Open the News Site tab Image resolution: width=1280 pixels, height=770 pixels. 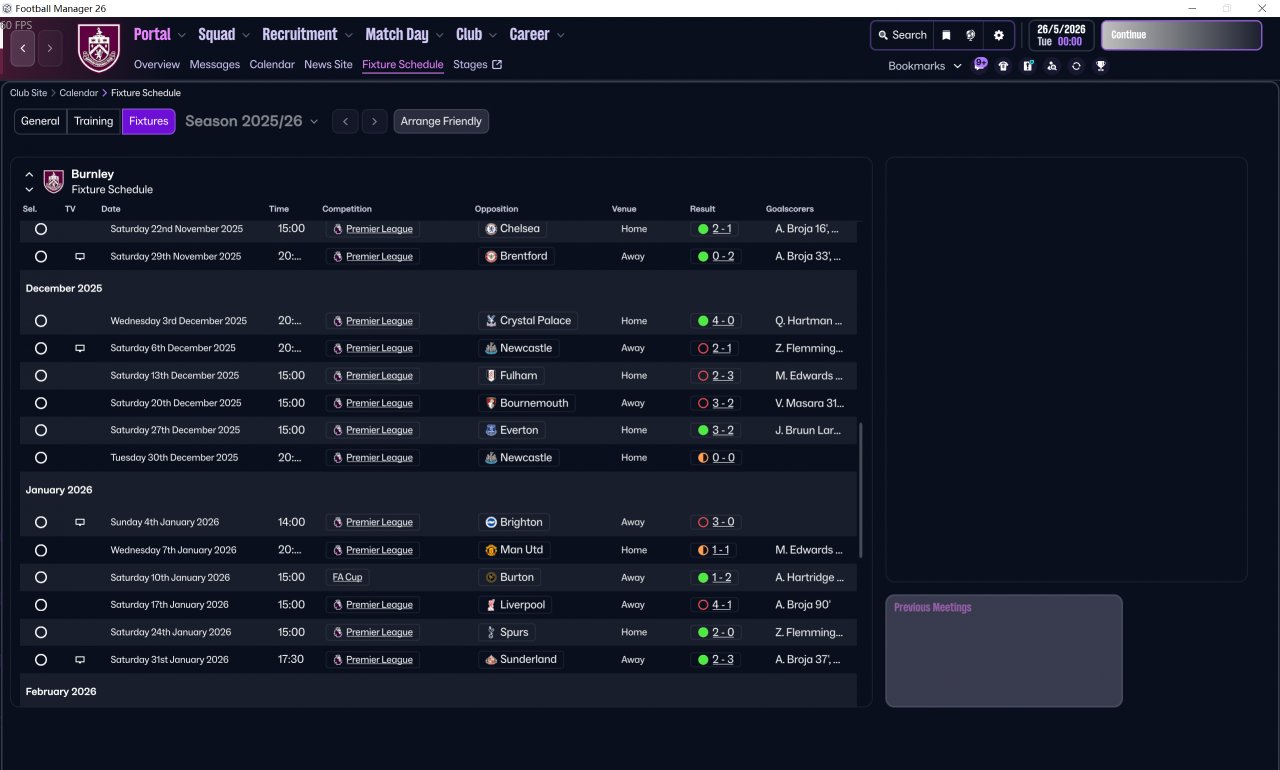click(x=328, y=64)
